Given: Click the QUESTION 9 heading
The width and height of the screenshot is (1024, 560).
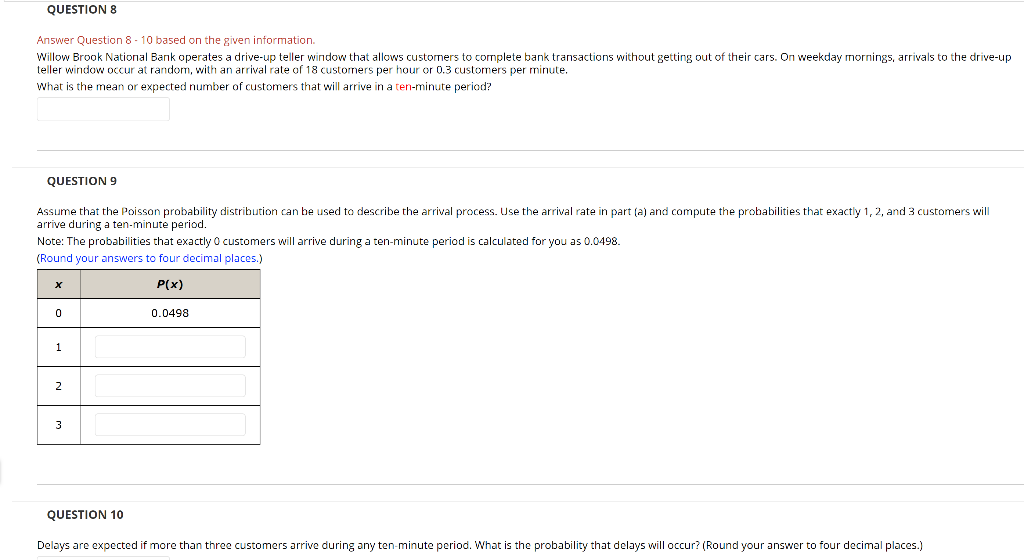Looking at the screenshot, I should click(82, 181).
